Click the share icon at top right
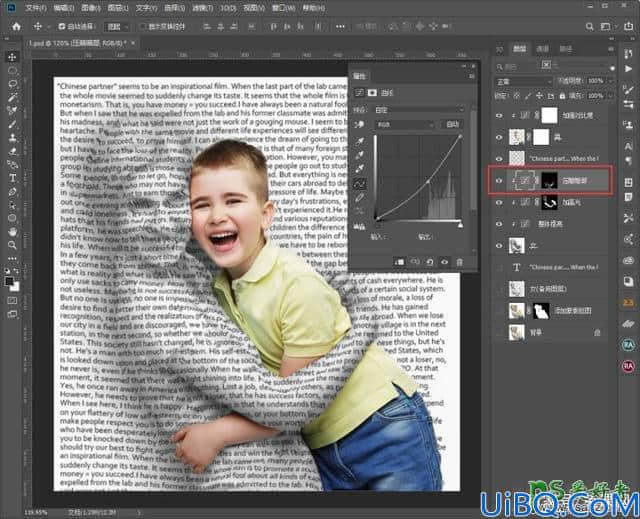 point(628,27)
